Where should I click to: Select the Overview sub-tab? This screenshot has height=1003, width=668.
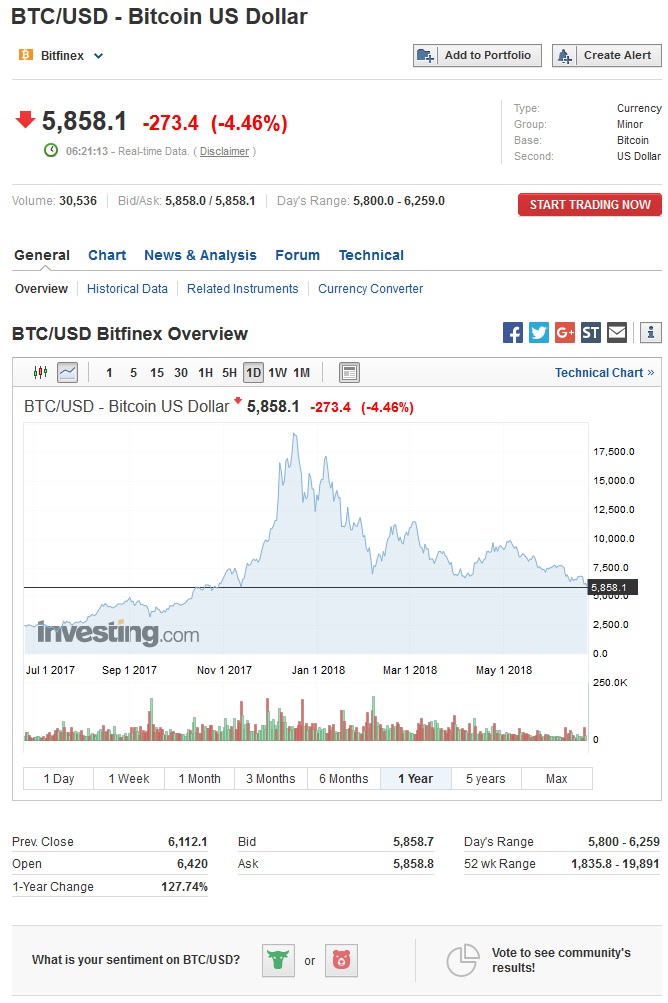pos(41,288)
